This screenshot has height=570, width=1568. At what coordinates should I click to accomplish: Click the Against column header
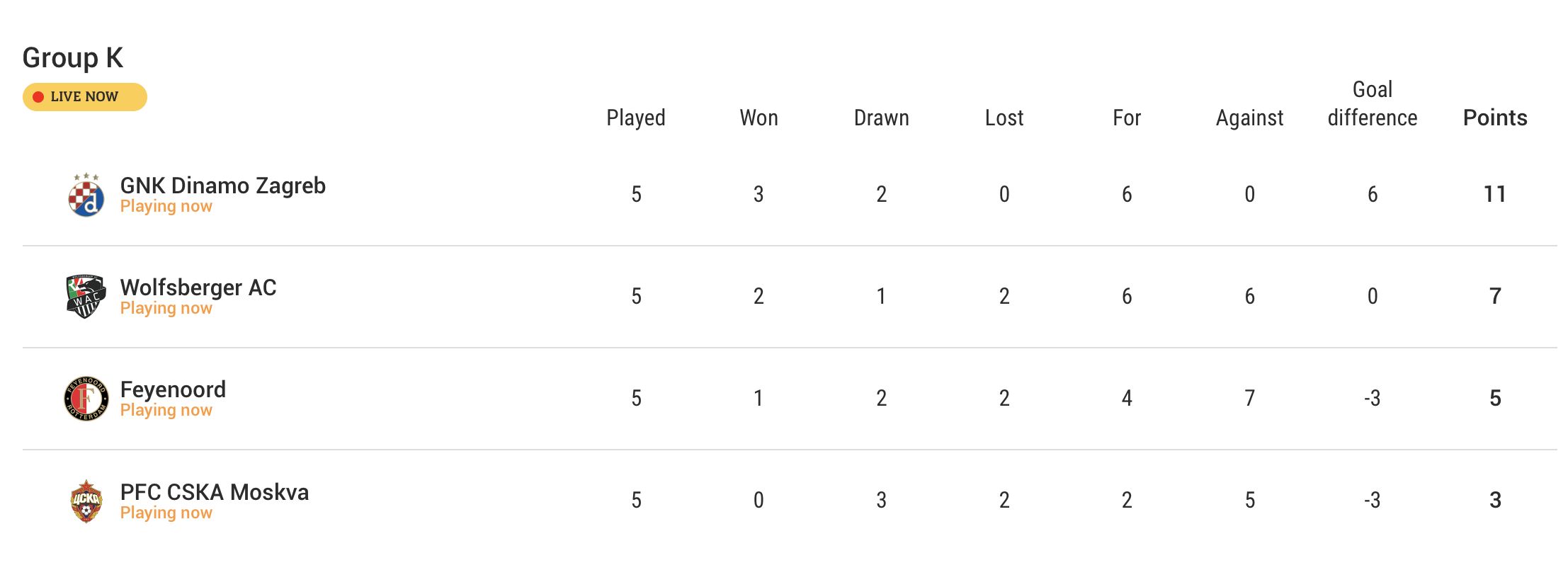coord(1249,118)
